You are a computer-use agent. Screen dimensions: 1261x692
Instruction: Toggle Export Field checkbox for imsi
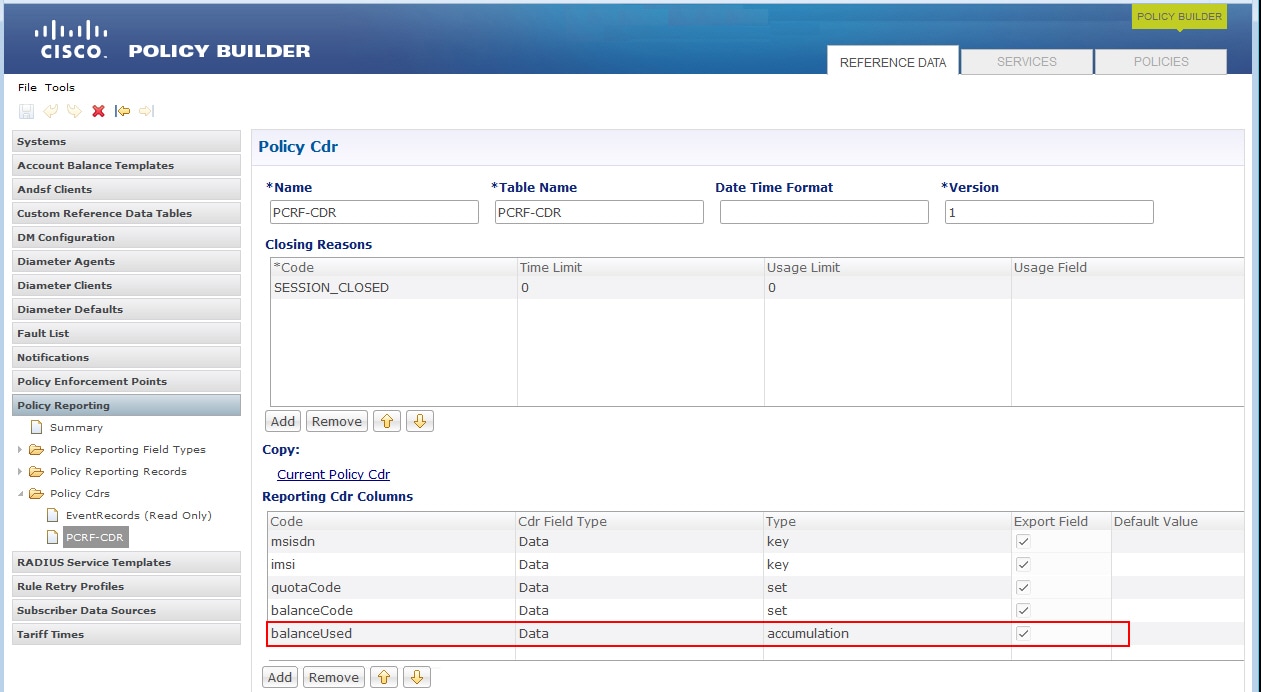tap(1023, 564)
